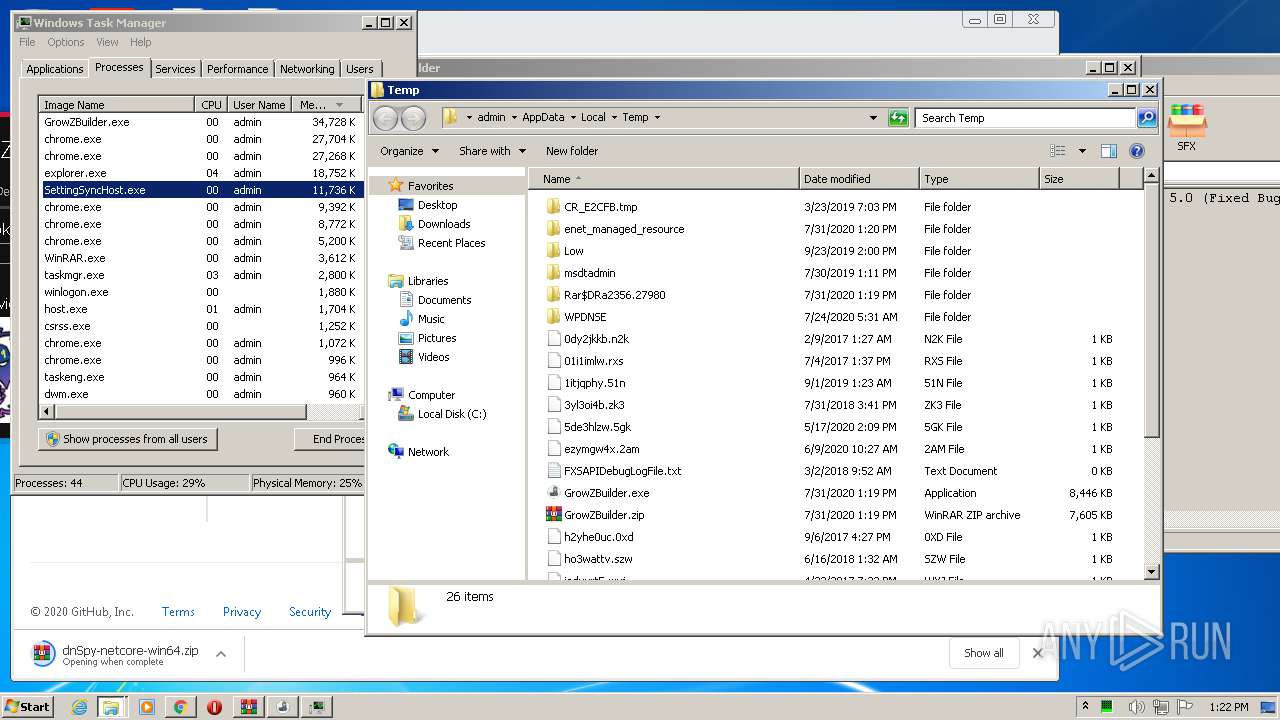Select Network in the navigation pane
1280x720 pixels.
coord(418,452)
